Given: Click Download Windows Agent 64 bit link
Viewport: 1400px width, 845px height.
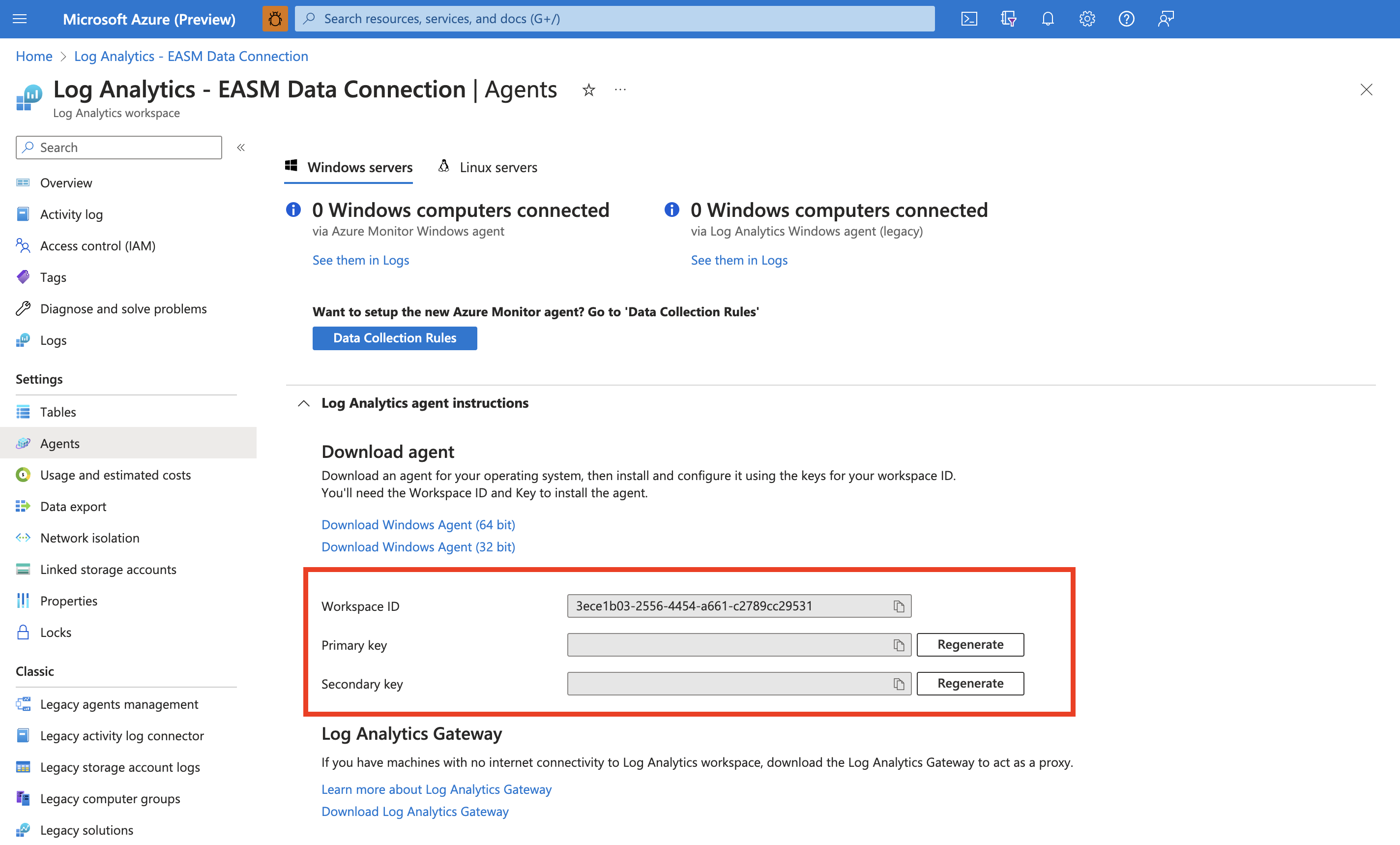Looking at the screenshot, I should pos(419,522).
